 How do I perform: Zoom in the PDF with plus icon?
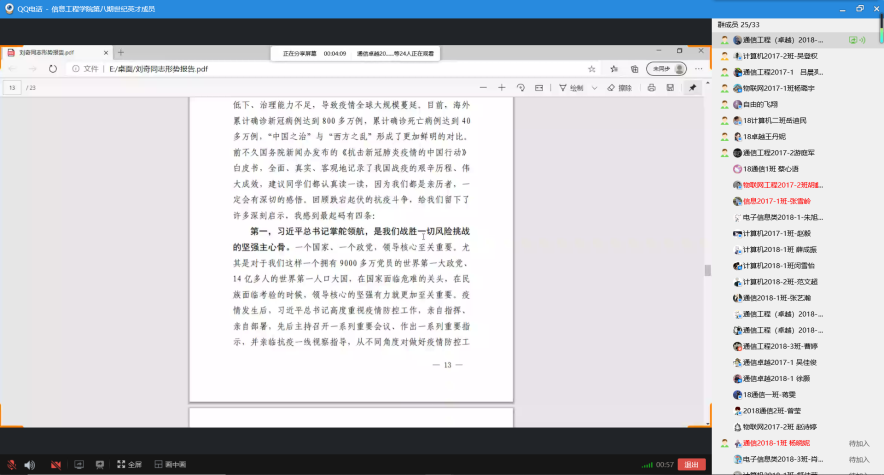click(x=501, y=88)
